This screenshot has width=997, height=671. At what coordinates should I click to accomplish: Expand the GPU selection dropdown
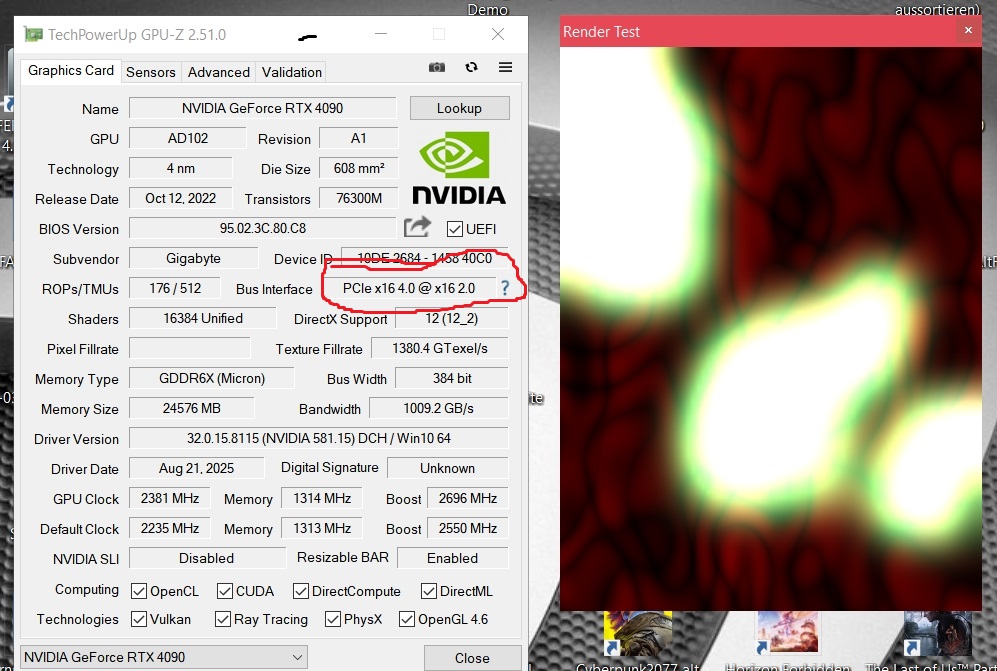164,657
